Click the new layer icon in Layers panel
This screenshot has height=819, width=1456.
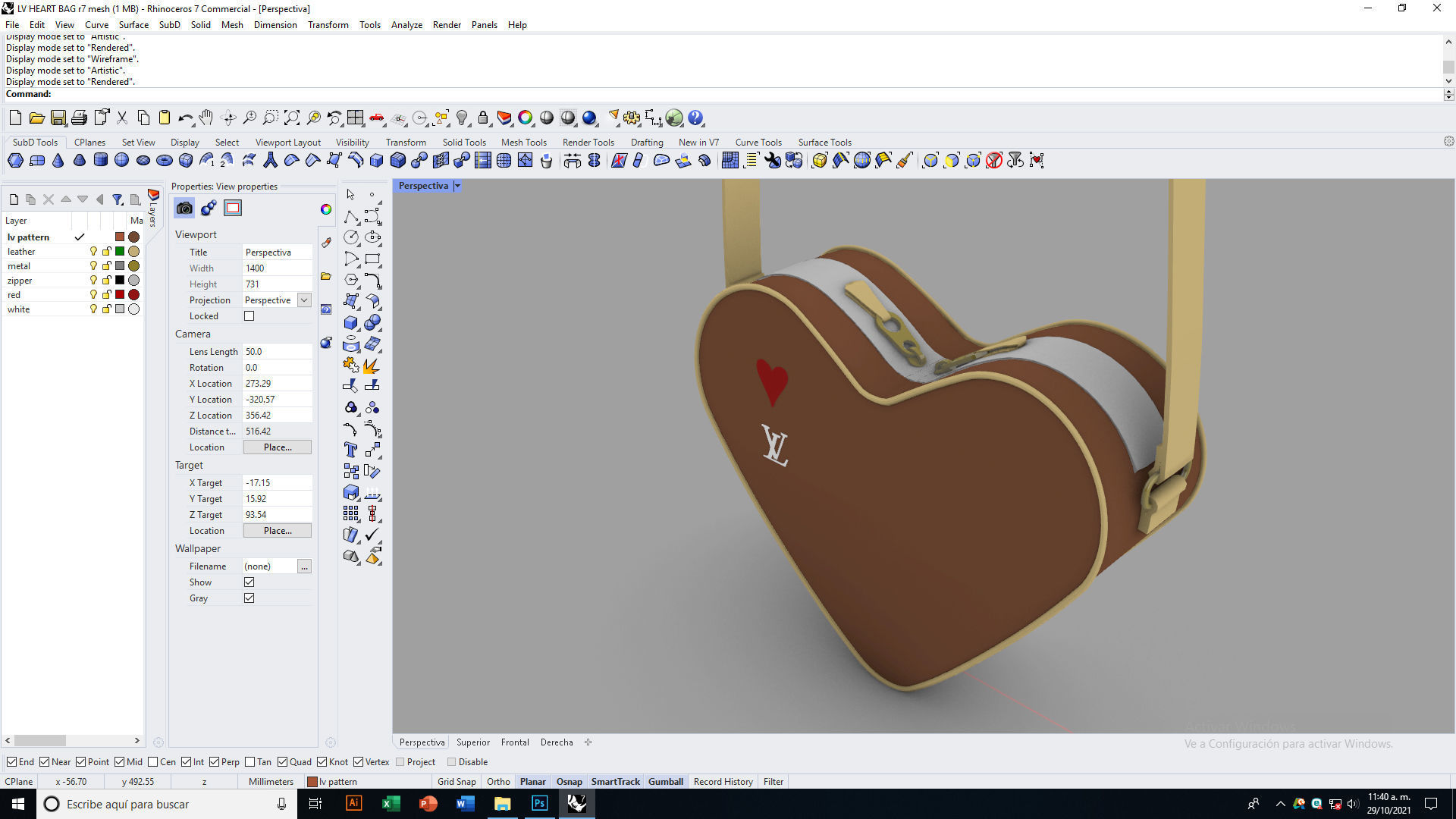(x=14, y=199)
